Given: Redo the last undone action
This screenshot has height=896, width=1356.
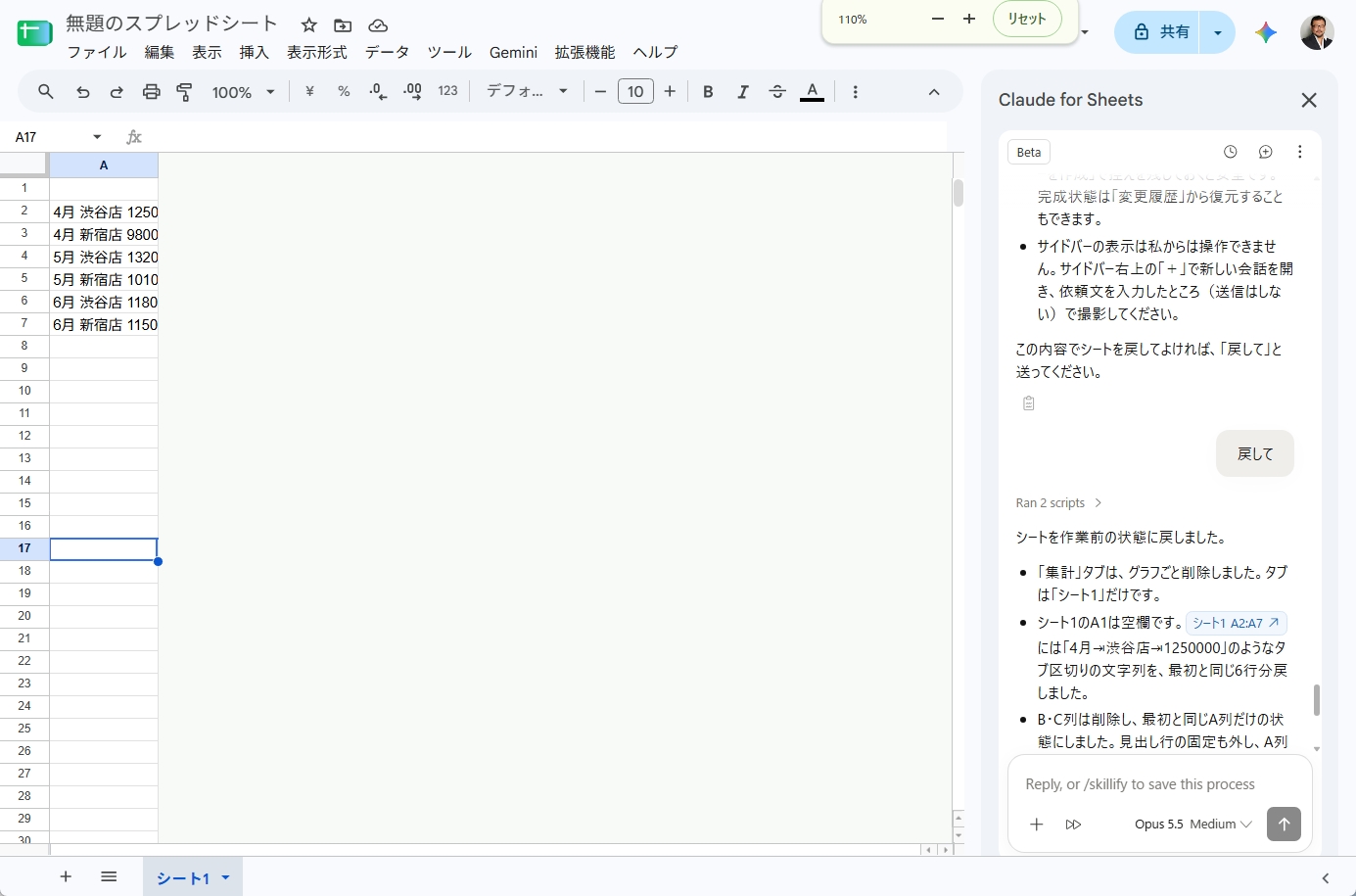Looking at the screenshot, I should (x=117, y=92).
